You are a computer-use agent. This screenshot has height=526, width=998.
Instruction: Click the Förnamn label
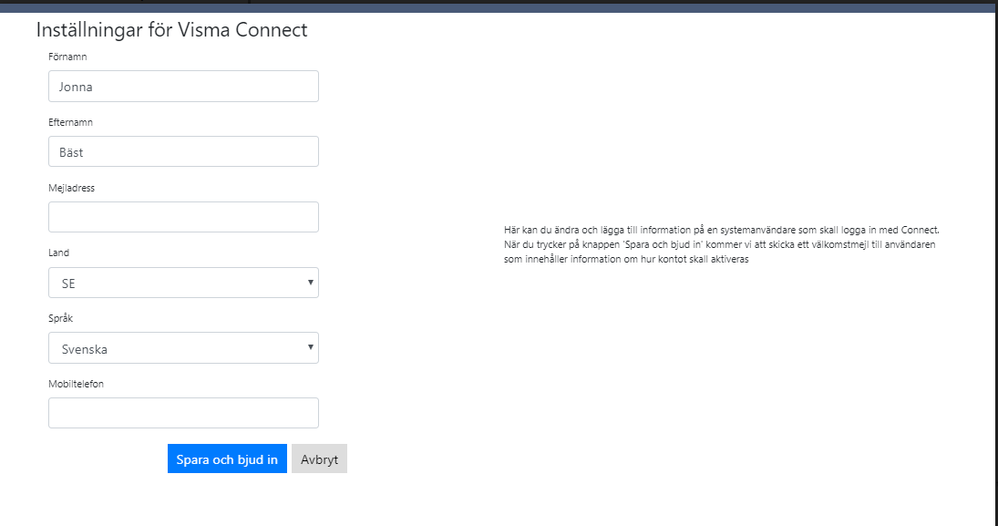pos(67,57)
